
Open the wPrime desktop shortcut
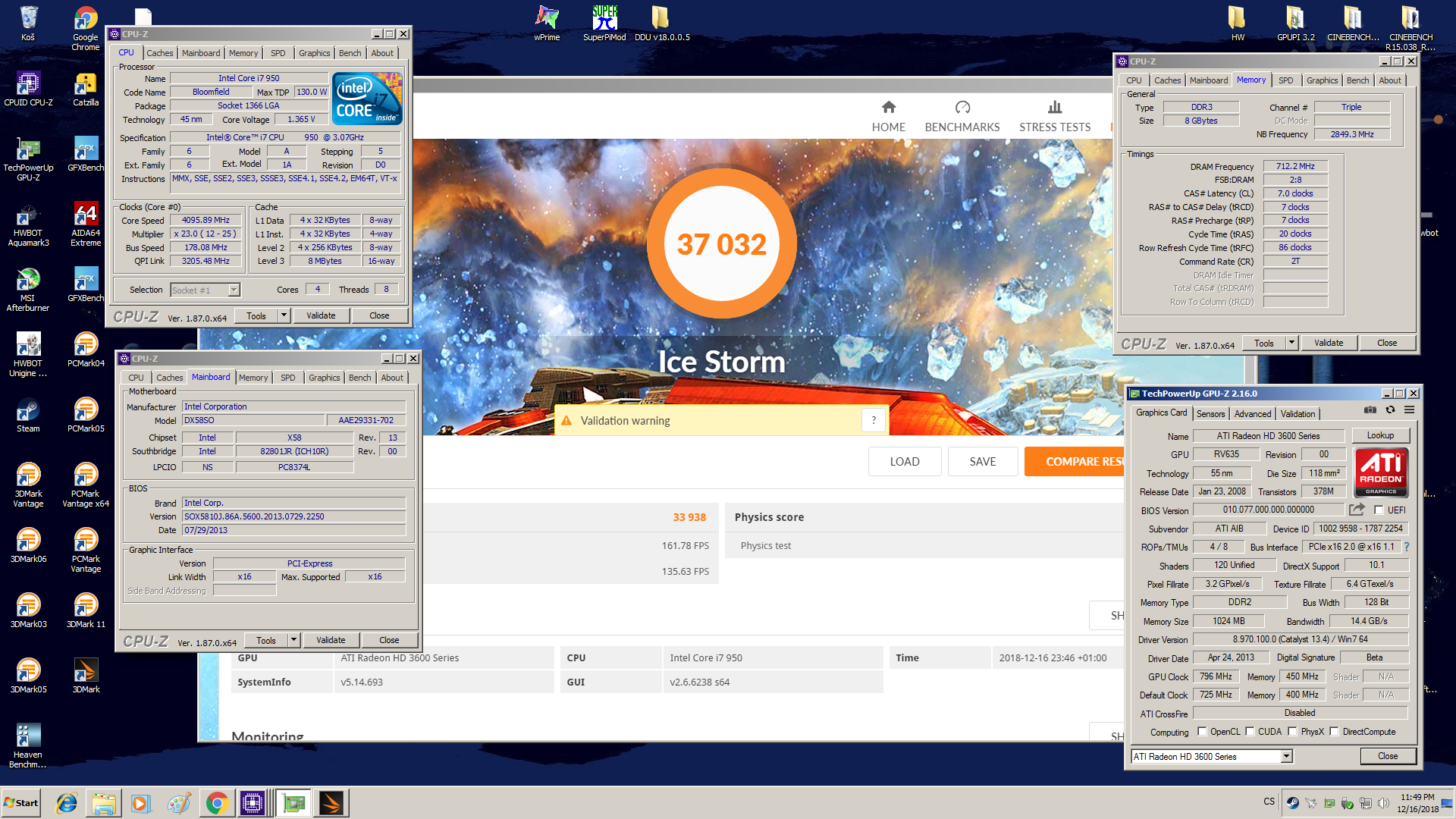[547, 22]
